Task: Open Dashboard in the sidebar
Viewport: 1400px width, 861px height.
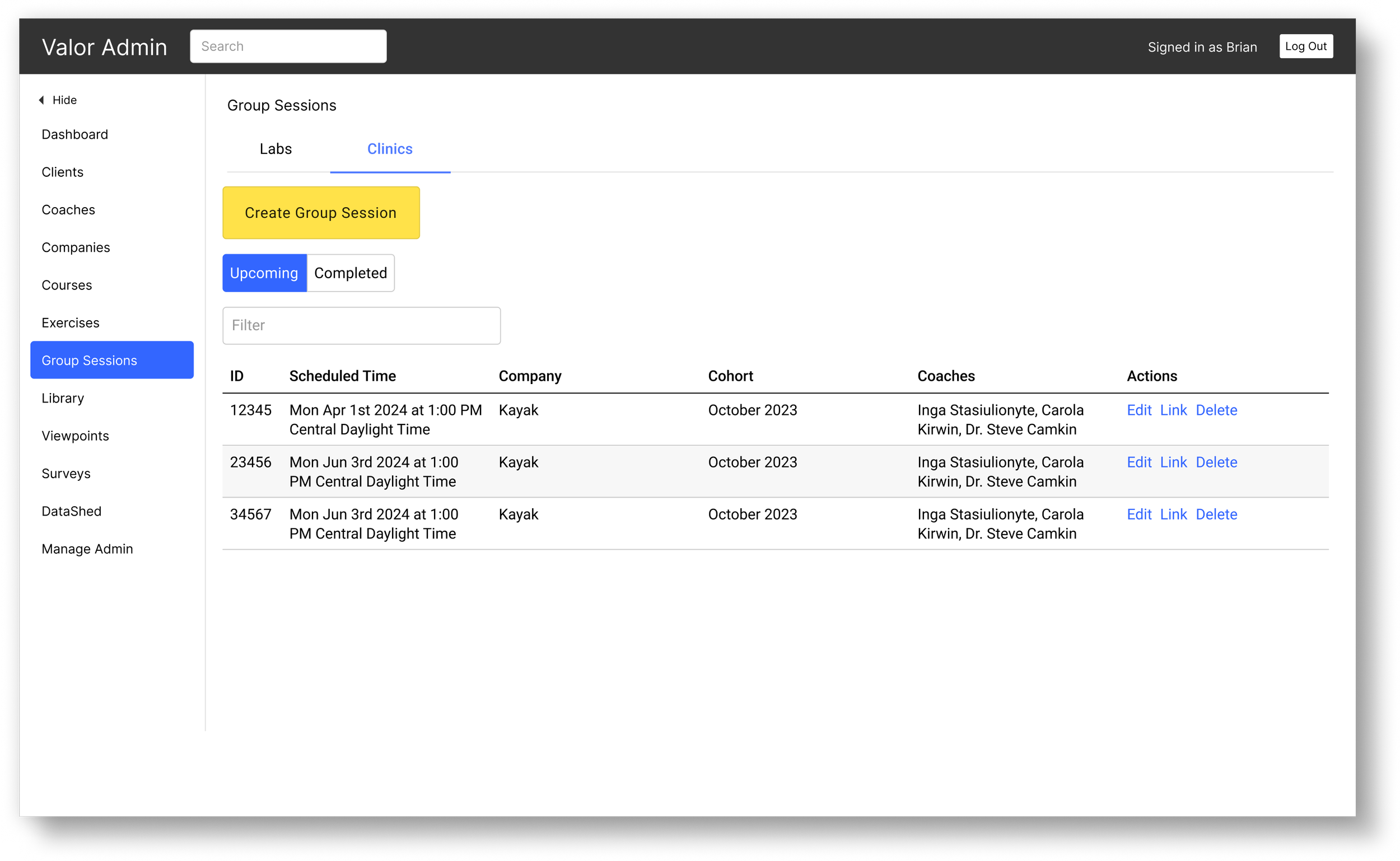Action: [74, 134]
